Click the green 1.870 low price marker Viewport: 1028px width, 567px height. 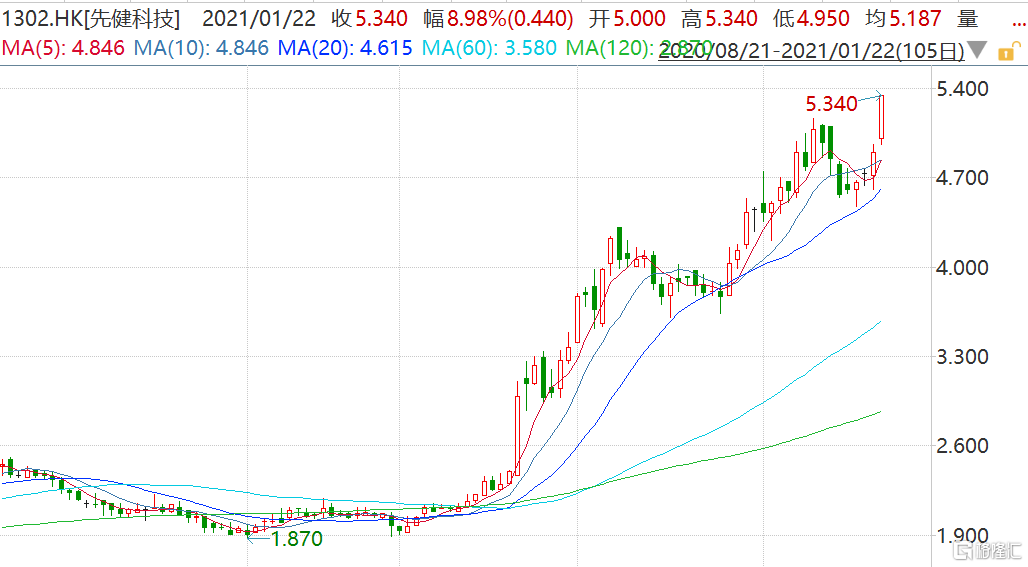click(297, 538)
